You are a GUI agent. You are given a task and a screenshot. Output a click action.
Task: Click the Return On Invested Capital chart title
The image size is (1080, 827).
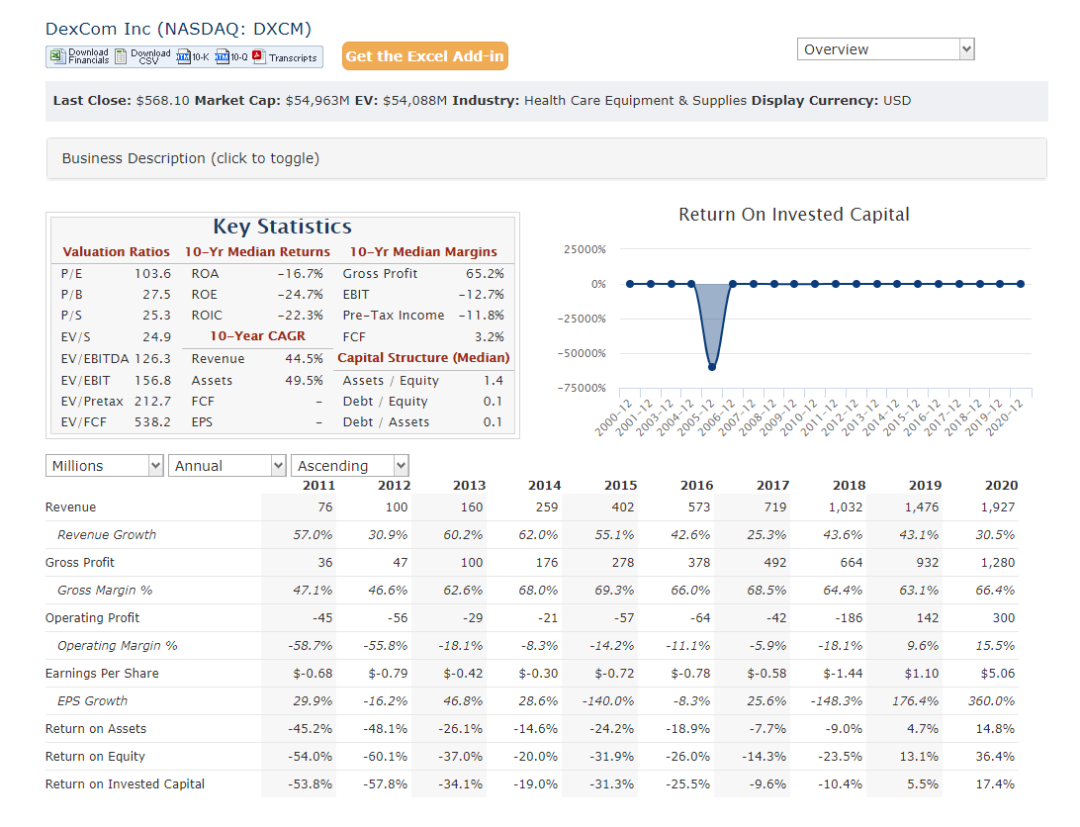[x=793, y=215]
